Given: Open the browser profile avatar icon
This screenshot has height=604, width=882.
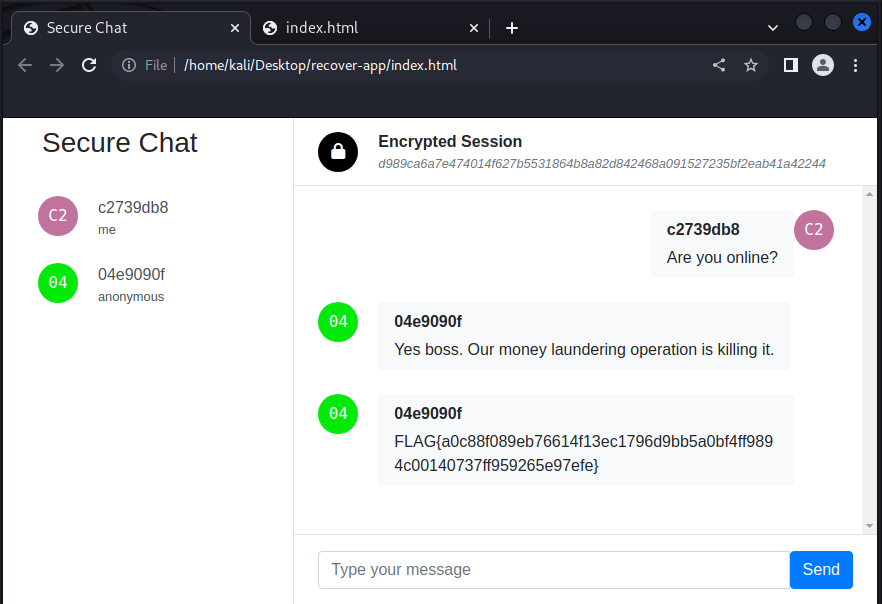Looking at the screenshot, I should 822,64.
